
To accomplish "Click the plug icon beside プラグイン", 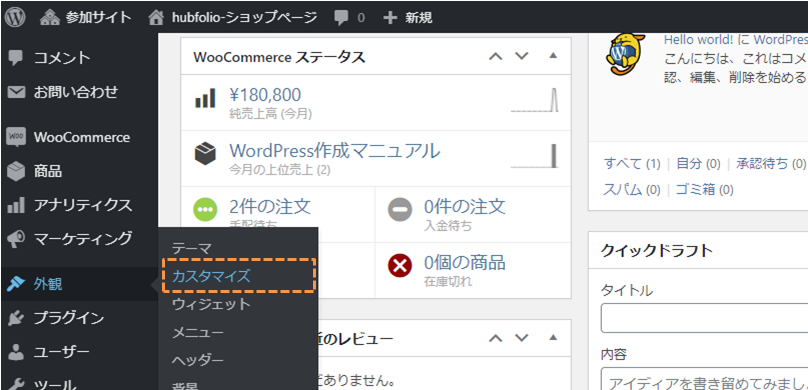I will [x=16, y=318].
